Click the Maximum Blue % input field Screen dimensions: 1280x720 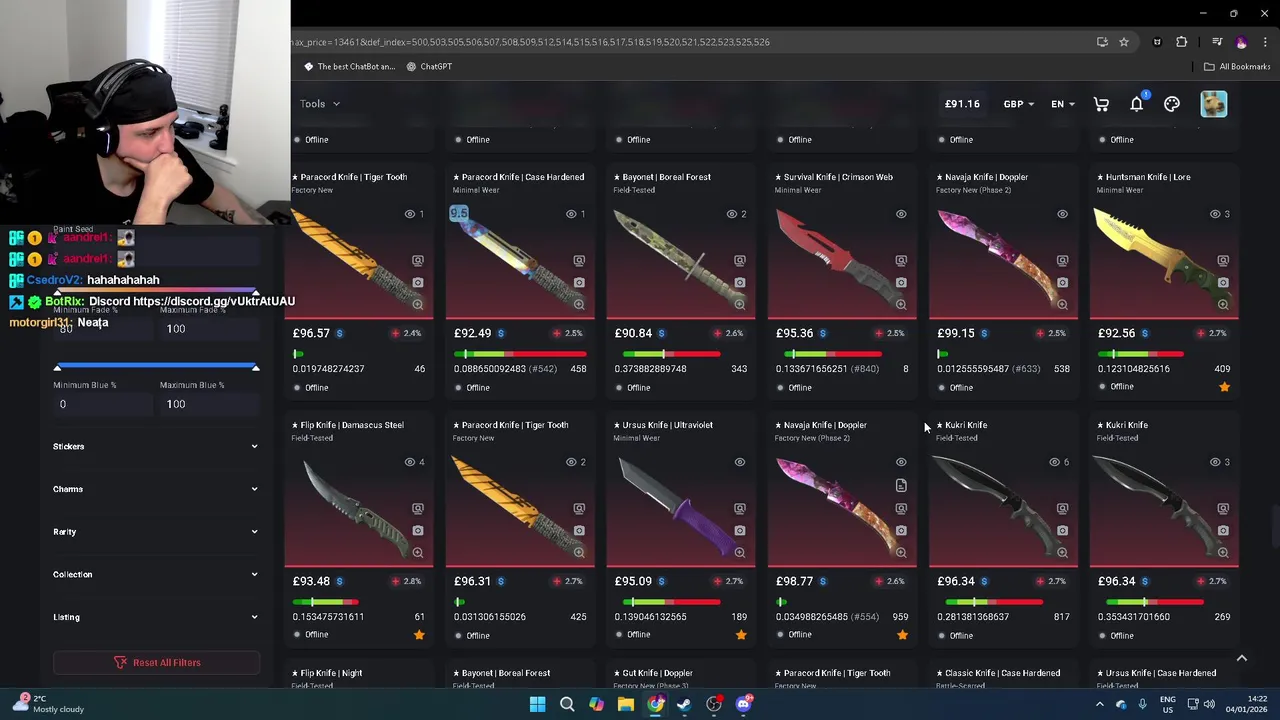point(208,404)
